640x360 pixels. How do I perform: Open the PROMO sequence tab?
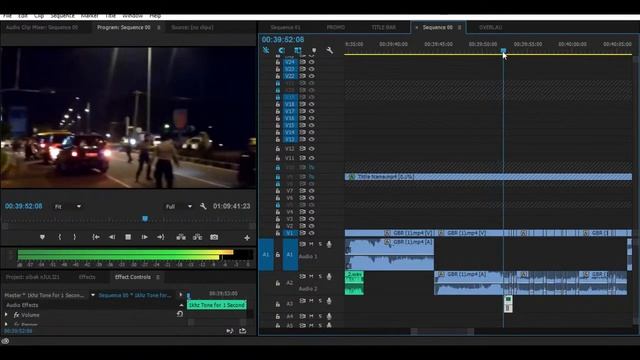tap(336, 27)
